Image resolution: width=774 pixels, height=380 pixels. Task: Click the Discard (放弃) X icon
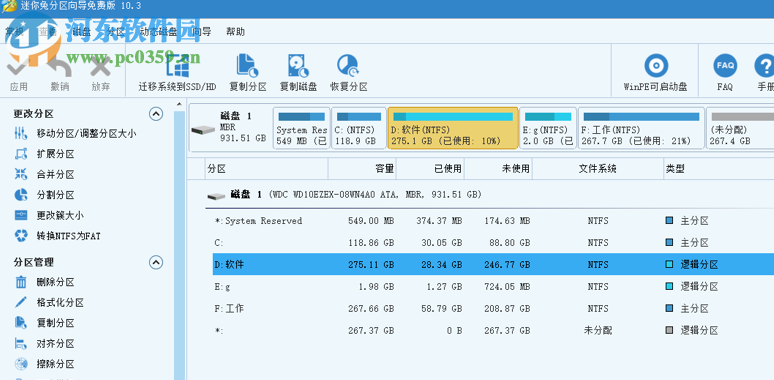tap(101, 67)
